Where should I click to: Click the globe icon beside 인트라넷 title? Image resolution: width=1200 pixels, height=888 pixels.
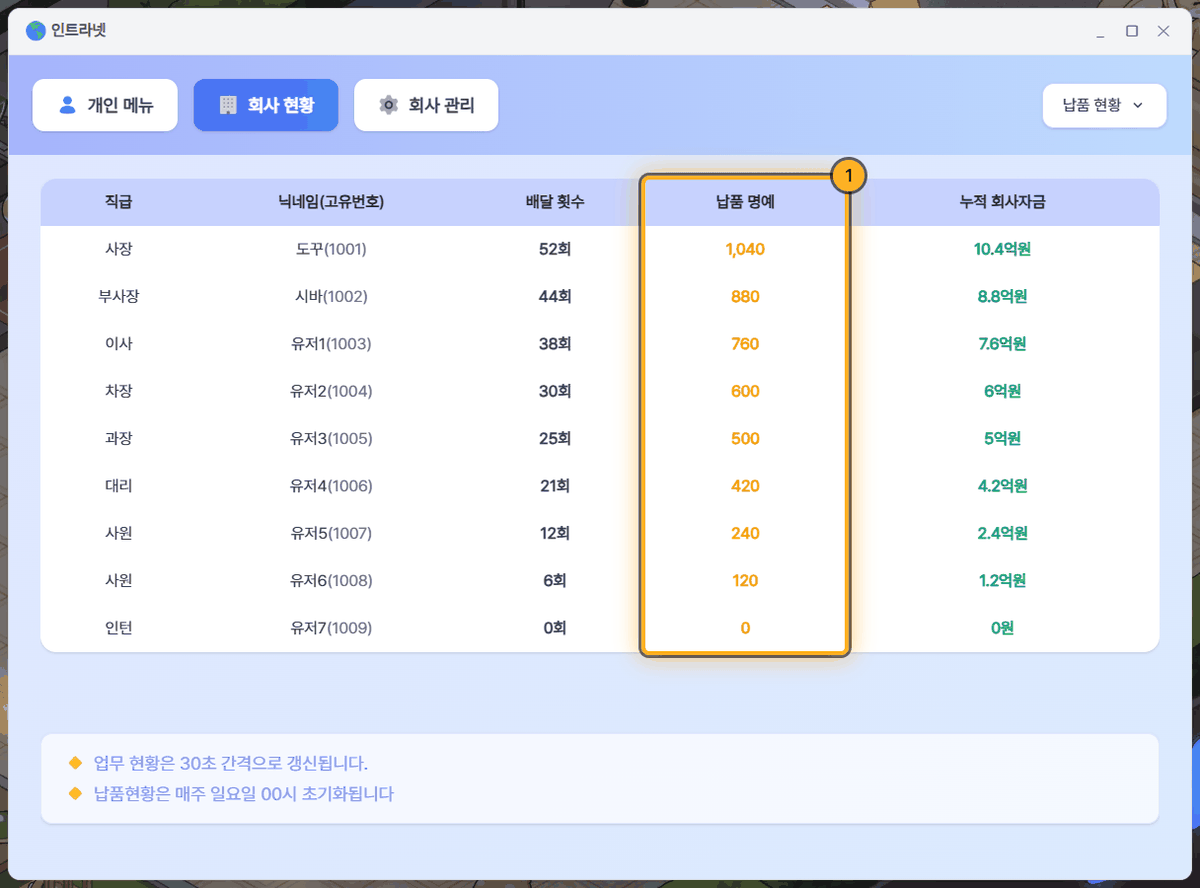point(36,31)
